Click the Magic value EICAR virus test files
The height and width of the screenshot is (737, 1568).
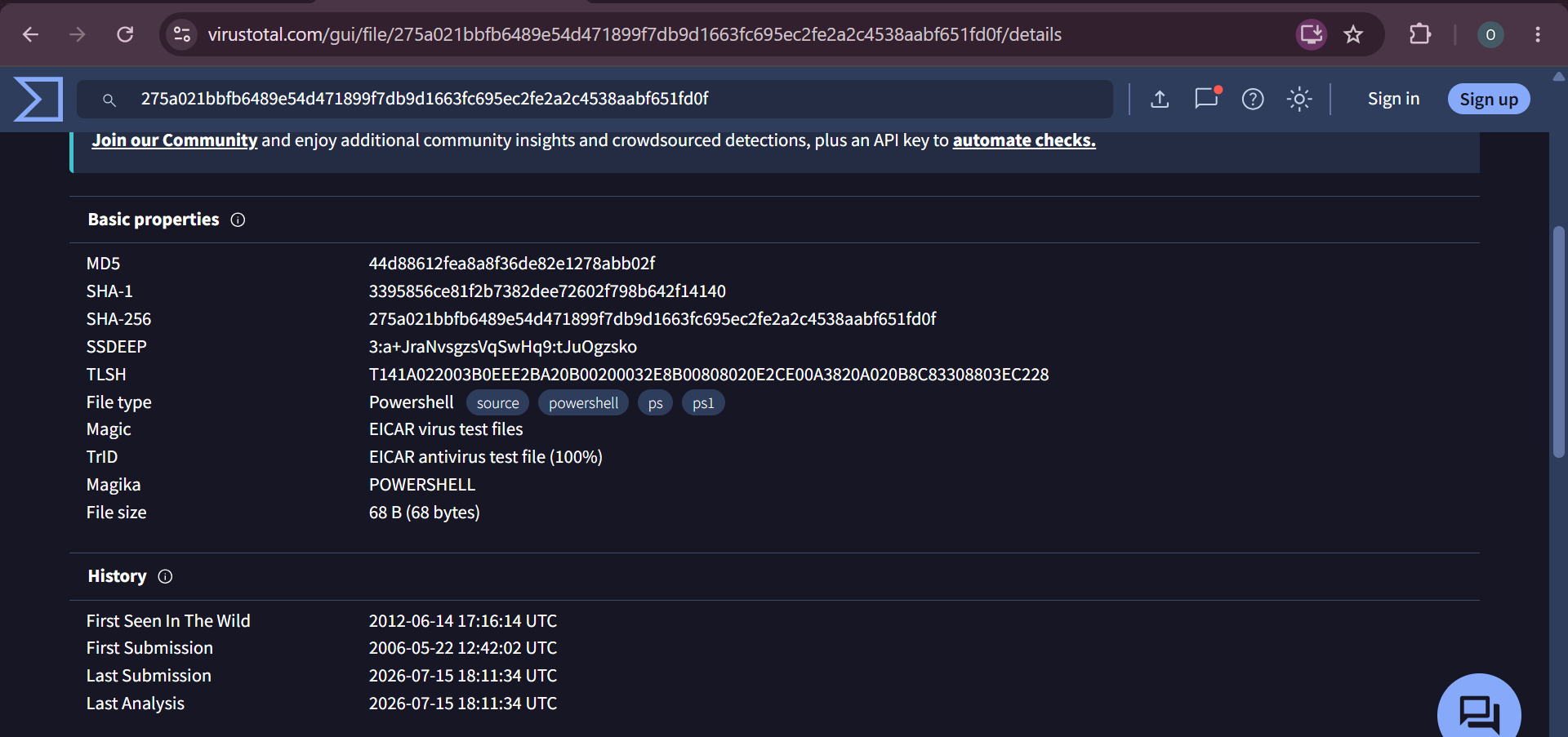(445, 429)
